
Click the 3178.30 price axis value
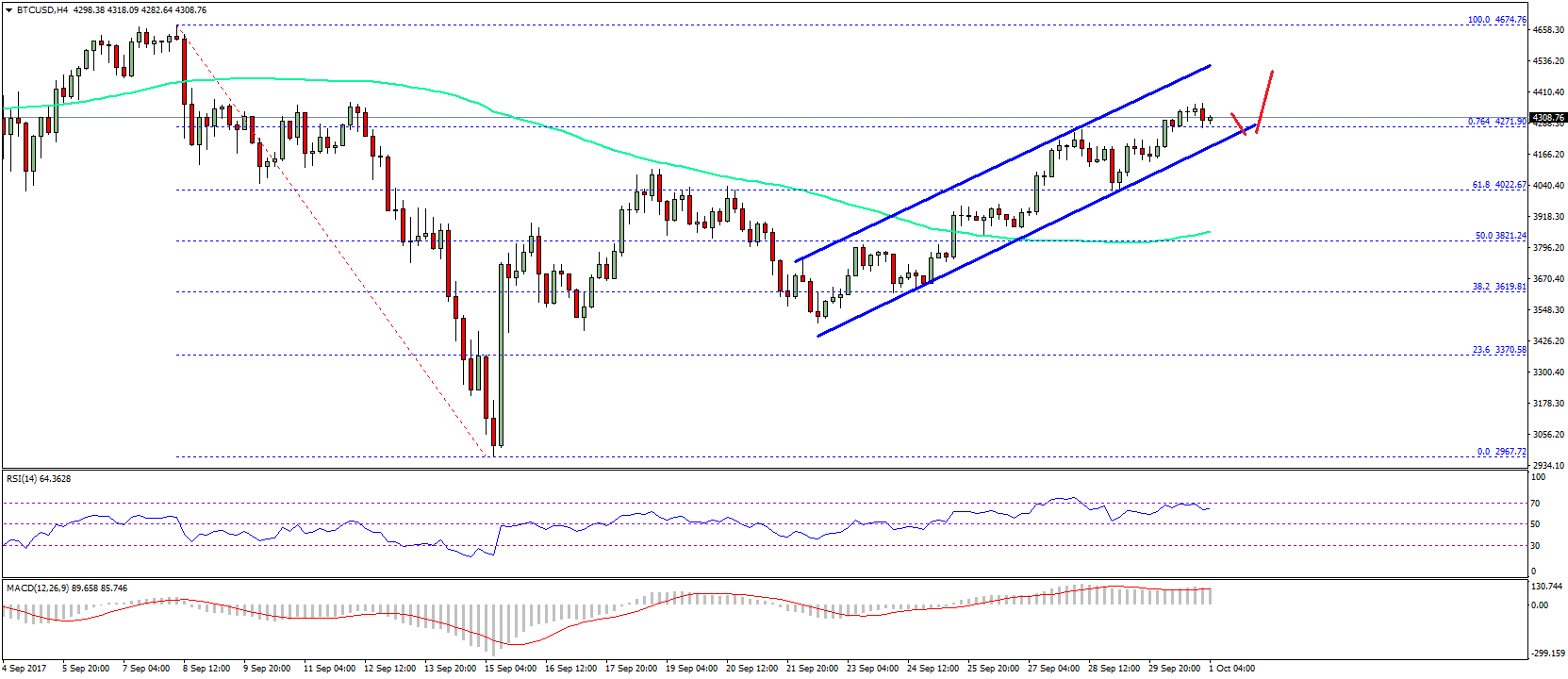click(1548, 404)
